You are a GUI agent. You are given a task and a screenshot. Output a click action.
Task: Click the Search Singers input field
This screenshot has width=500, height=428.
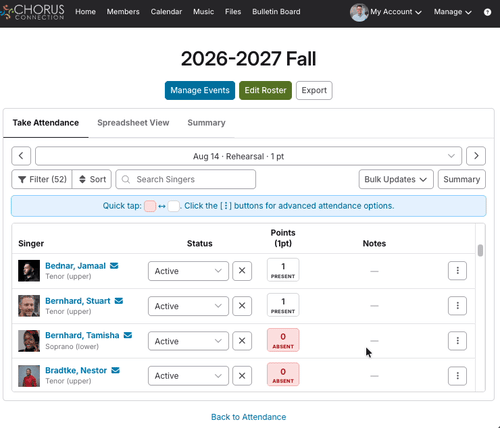pos(186,179)
